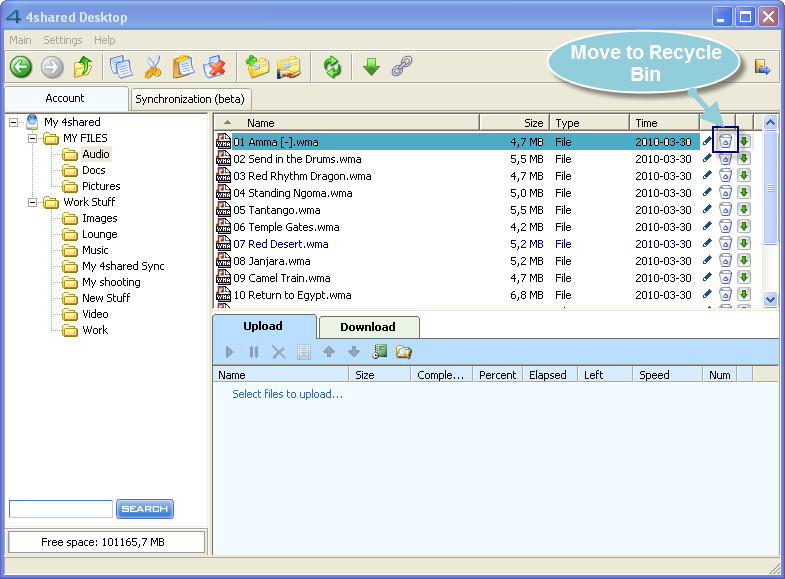Click recycle bin icon for 04 Standing Ngoma.wma

[x=725, y=193]
